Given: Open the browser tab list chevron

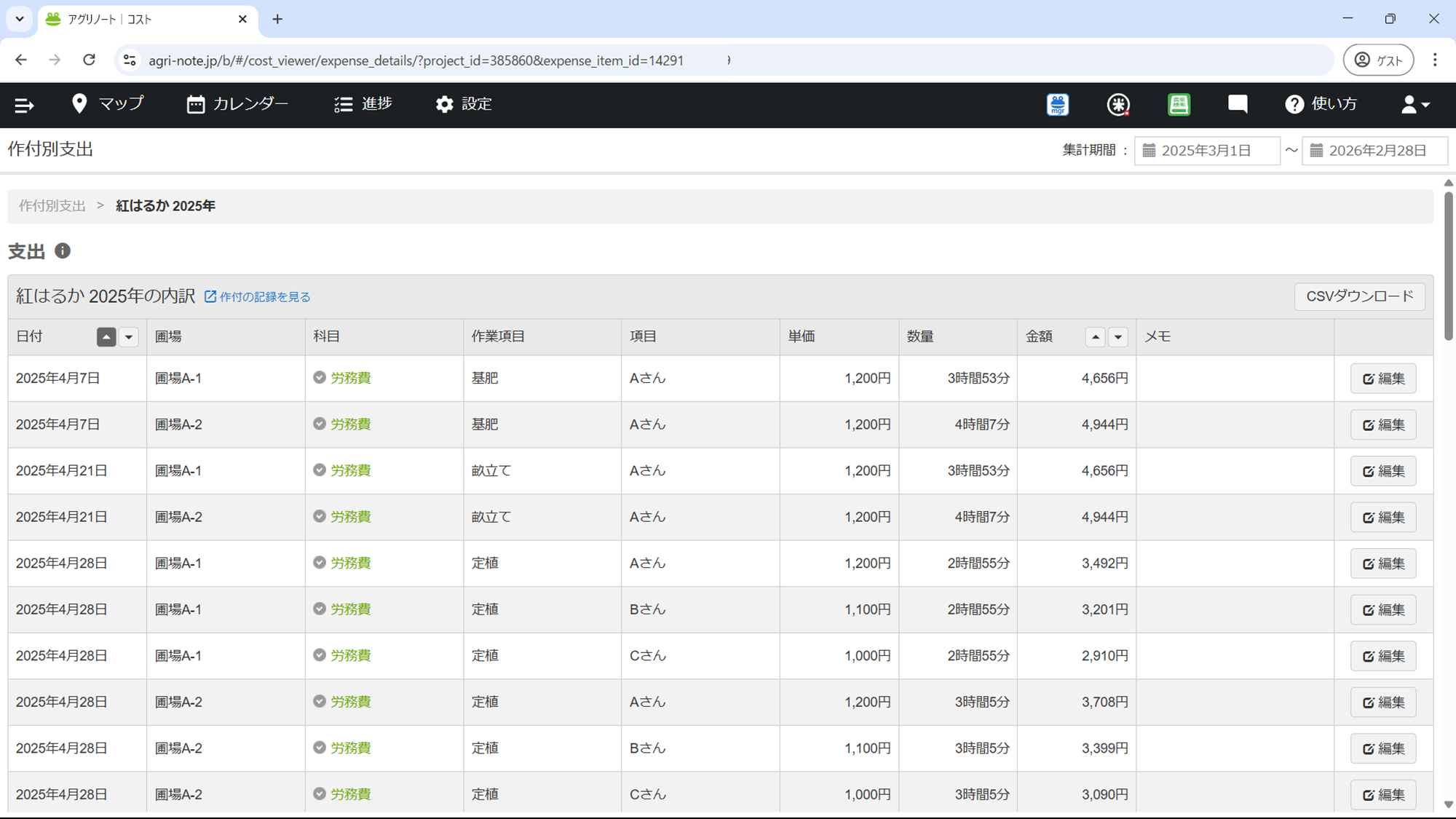Looking at the screenshot, I should click(x=20, y=19).
